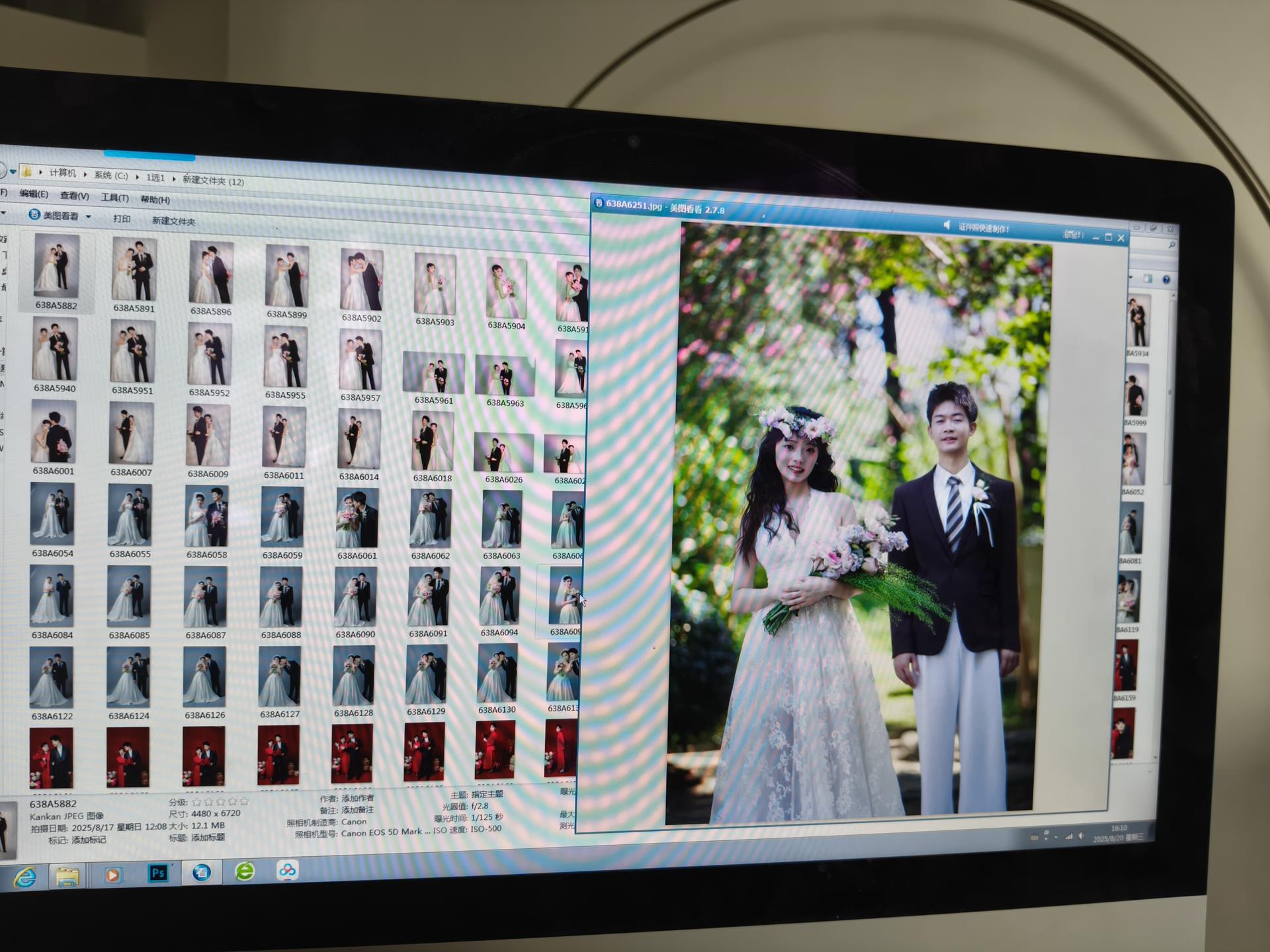The image size is (1270, 952).
Task: Click the 美图看看 logo icon in the Explorer toolbar
Action: click(x=34, y=215)
